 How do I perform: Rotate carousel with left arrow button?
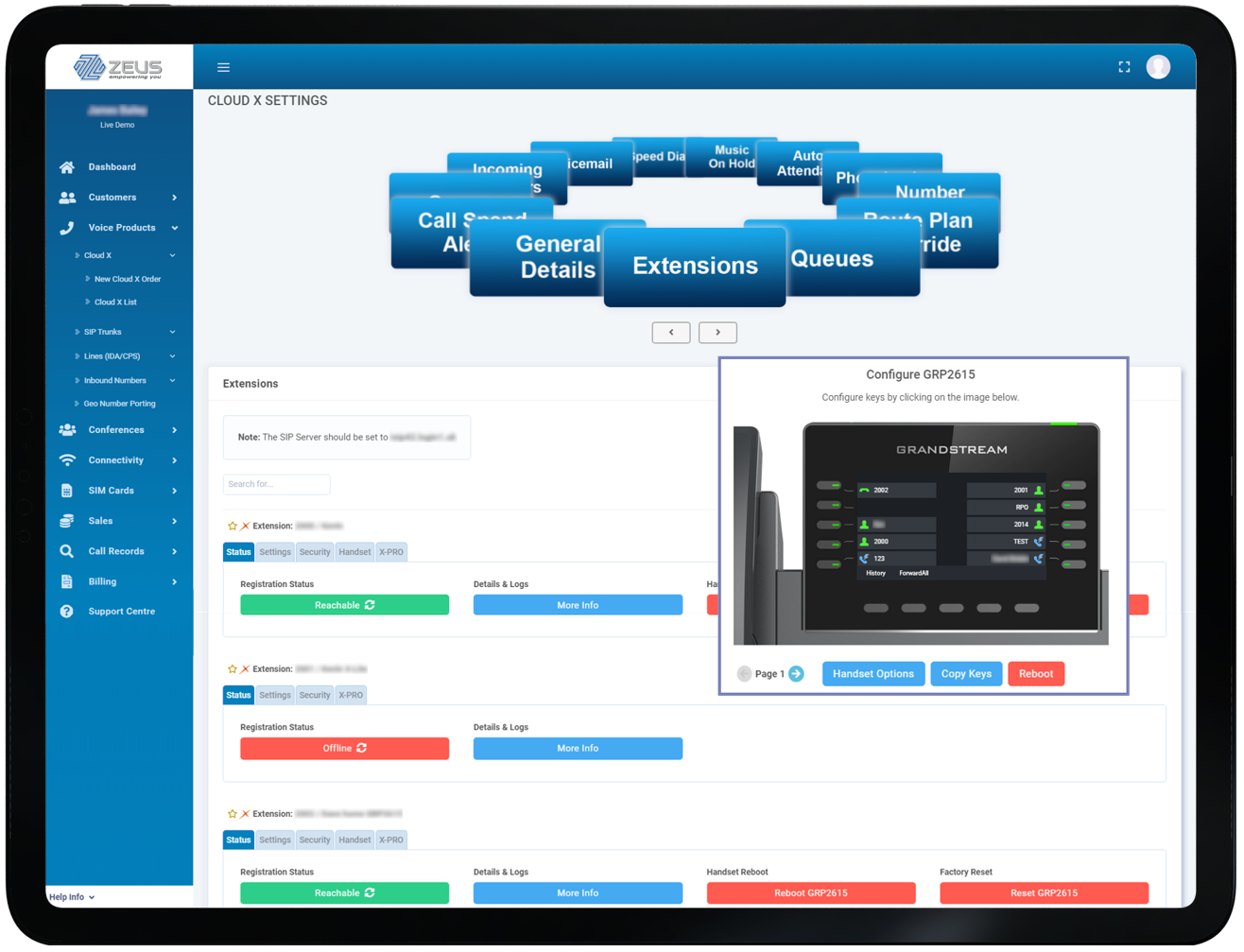[x=671, y=333]
